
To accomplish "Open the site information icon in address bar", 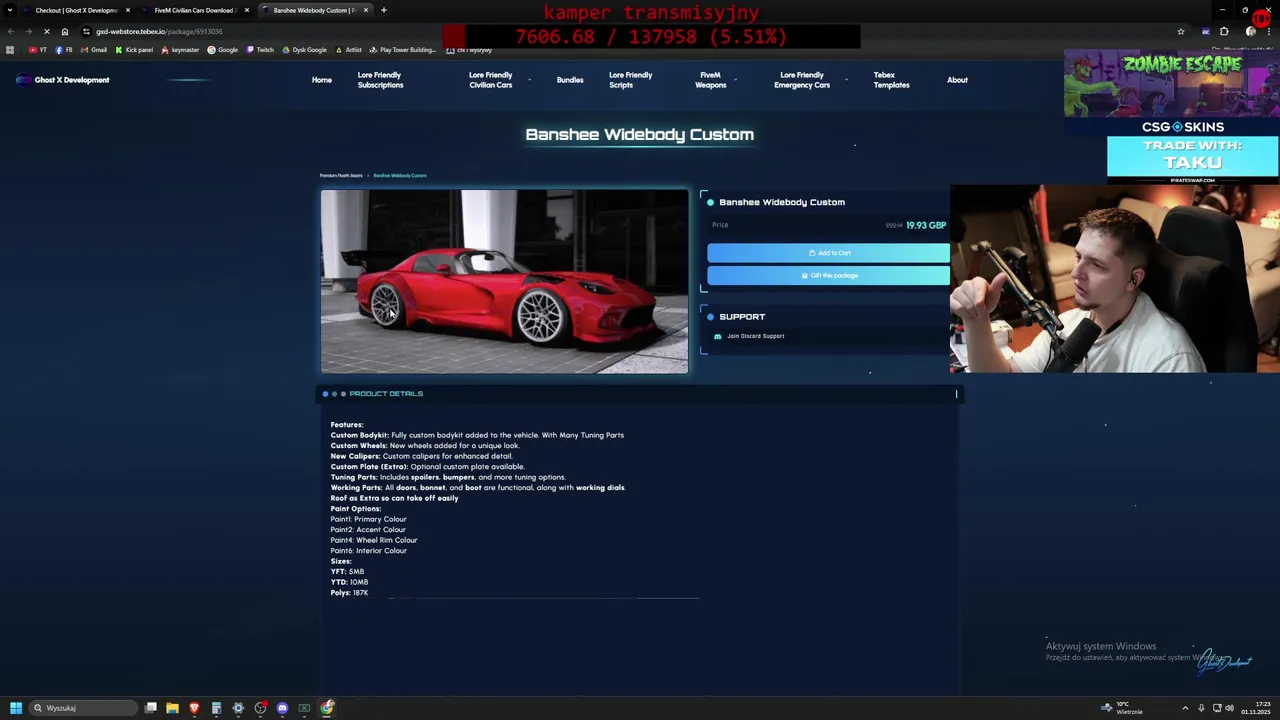I will pos(86,31).
